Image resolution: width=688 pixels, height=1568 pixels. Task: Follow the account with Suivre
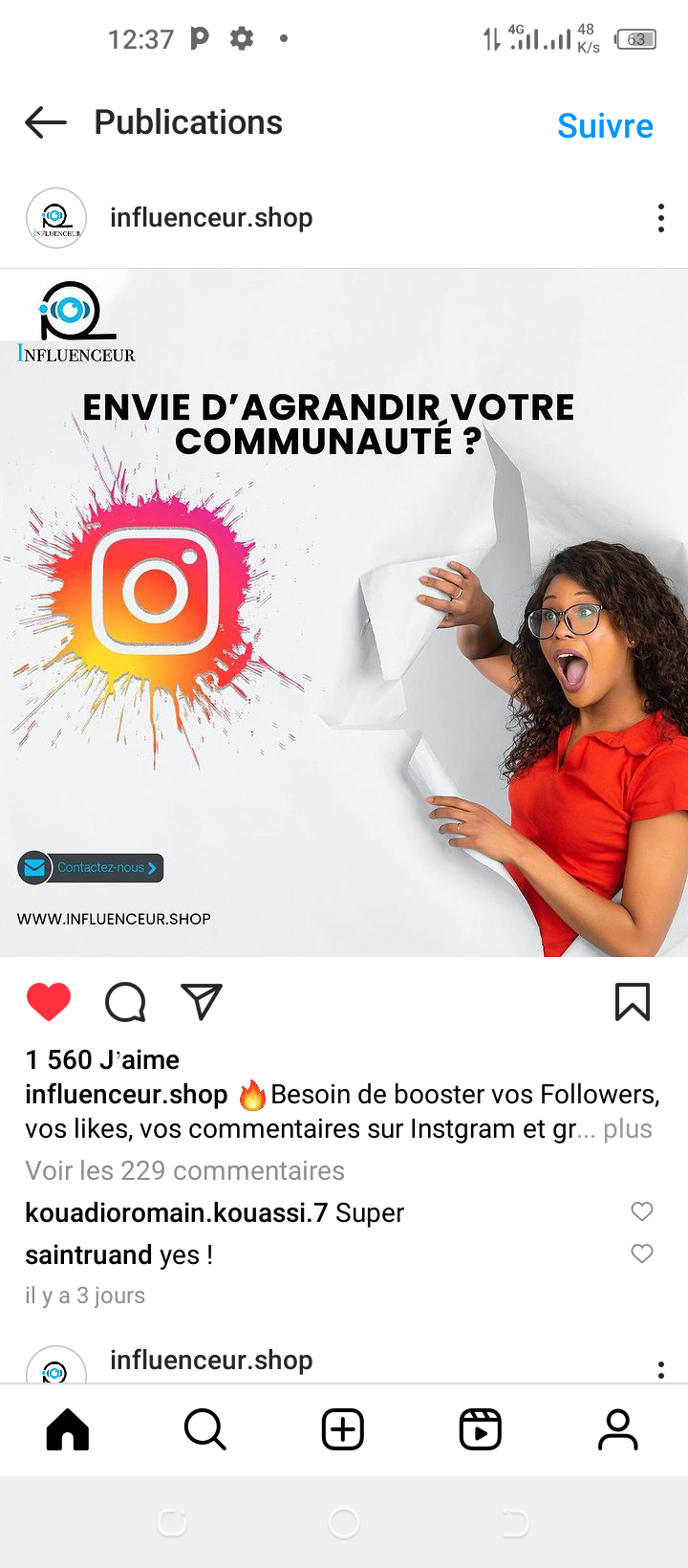coord(605,125)
